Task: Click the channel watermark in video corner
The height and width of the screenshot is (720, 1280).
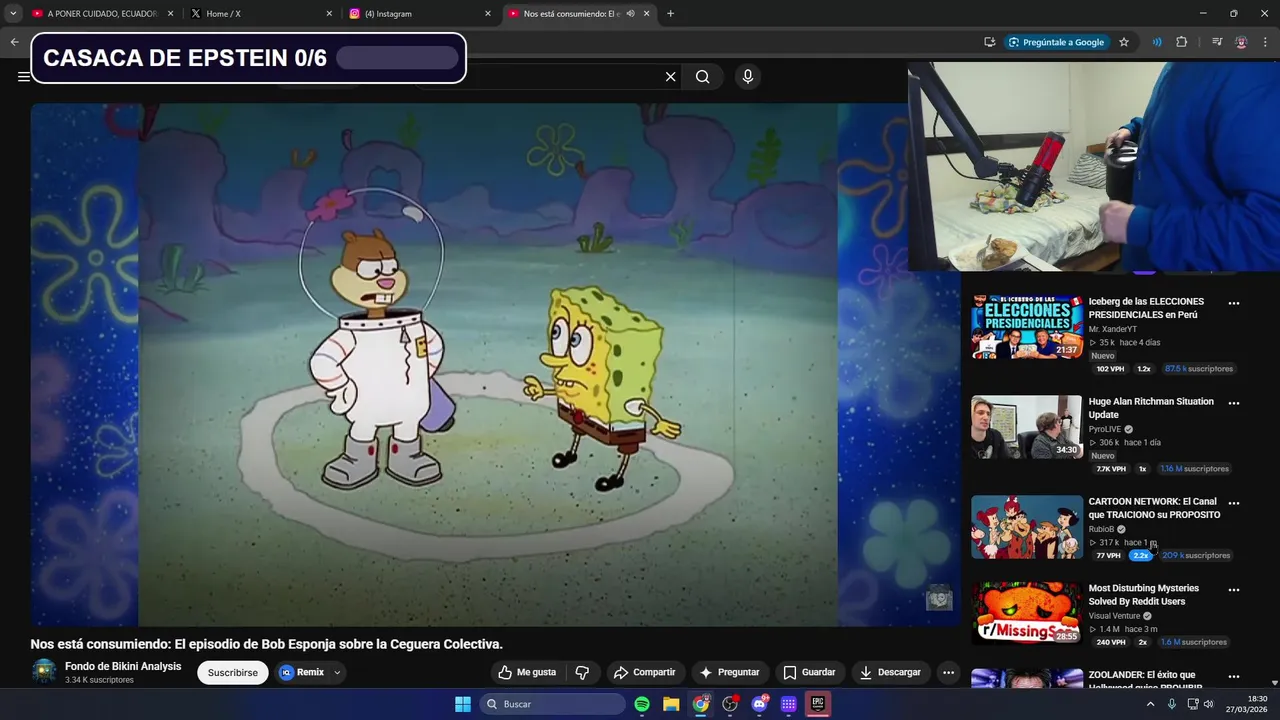Action: pos(939,598)
